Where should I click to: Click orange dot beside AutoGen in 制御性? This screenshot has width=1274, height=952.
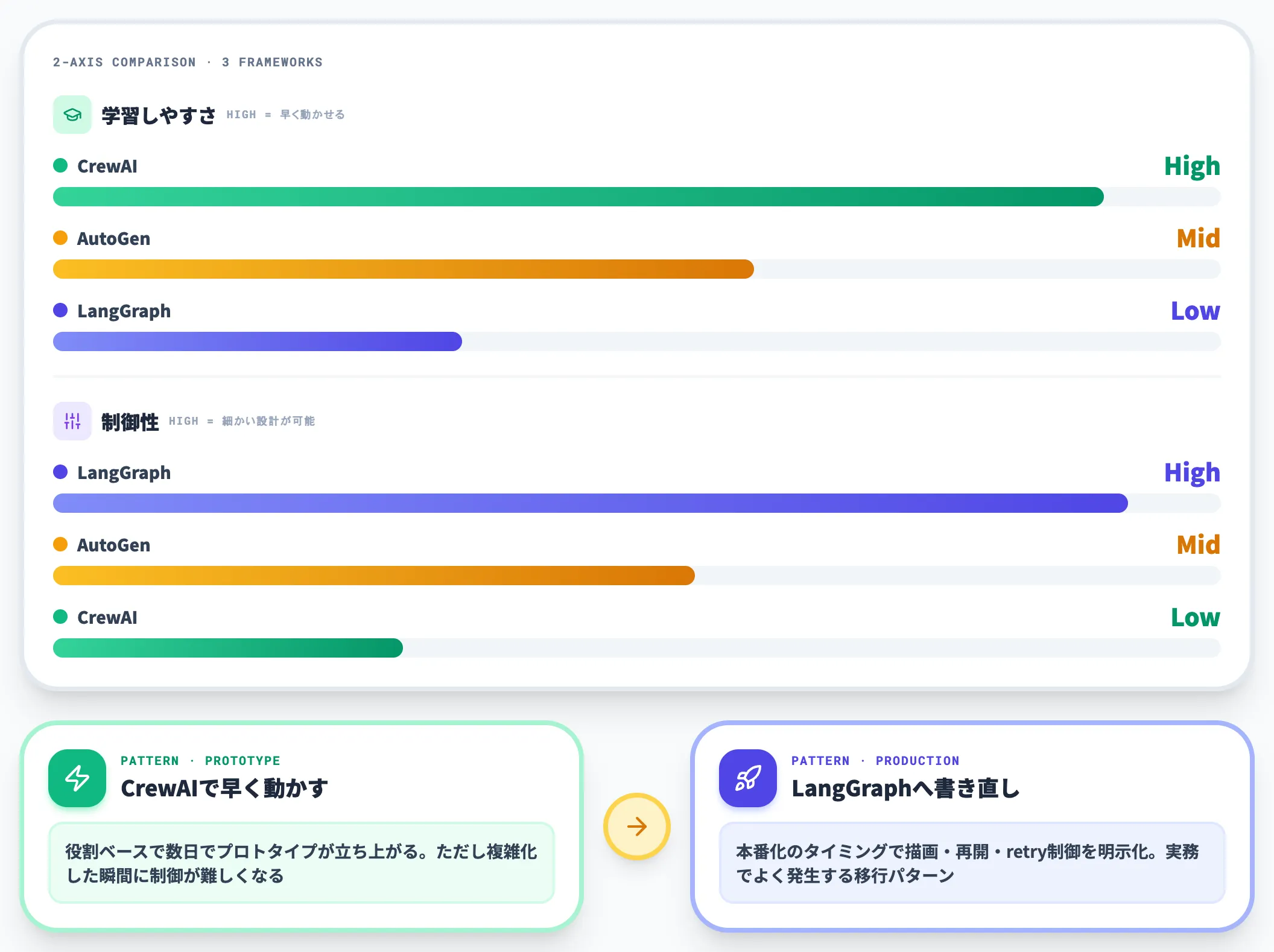(x=60, y=544)
